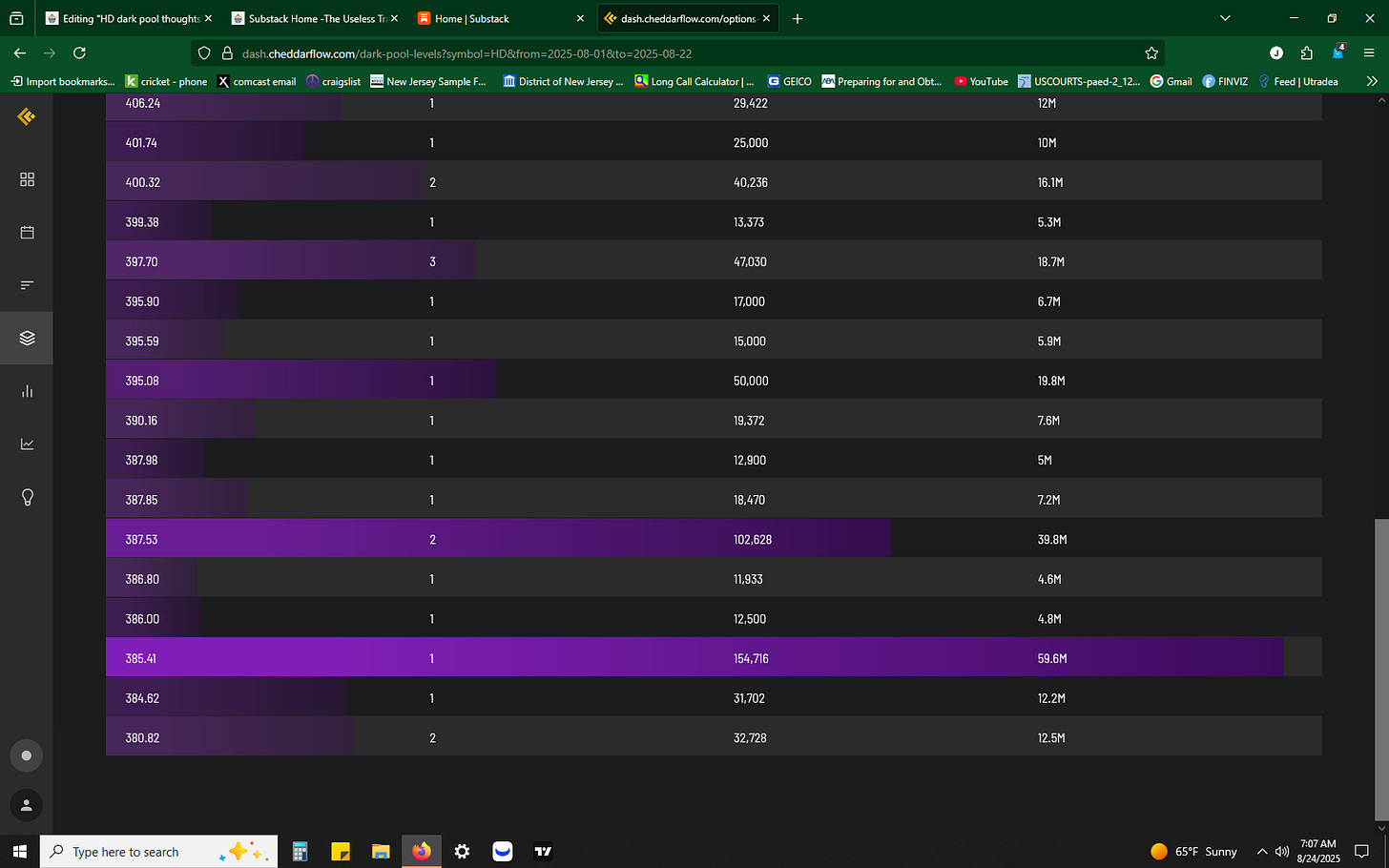Open File Explorer from the taskbar
1389x868 pixels.
381,851
